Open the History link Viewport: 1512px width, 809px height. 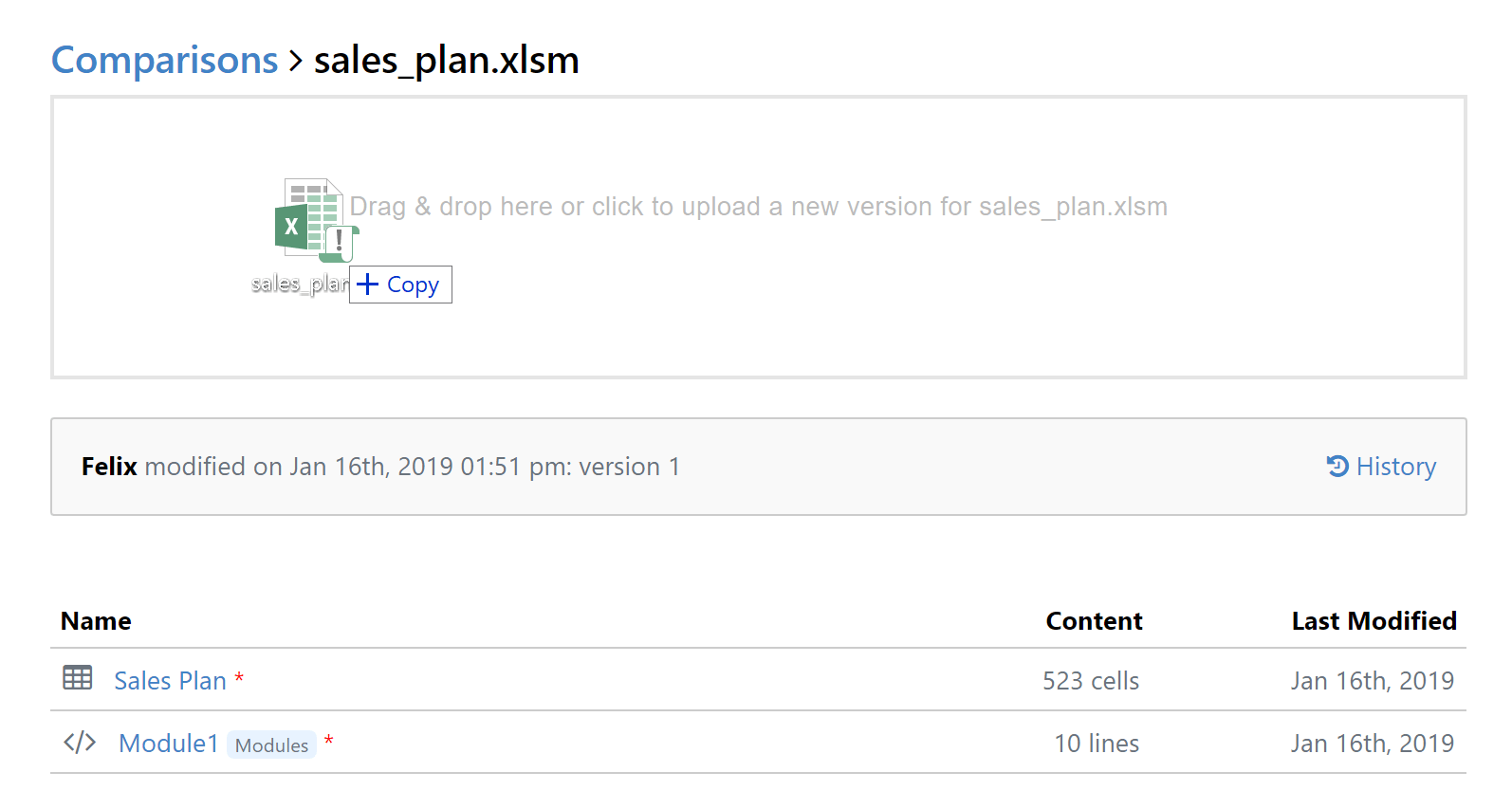(1395, 467)
